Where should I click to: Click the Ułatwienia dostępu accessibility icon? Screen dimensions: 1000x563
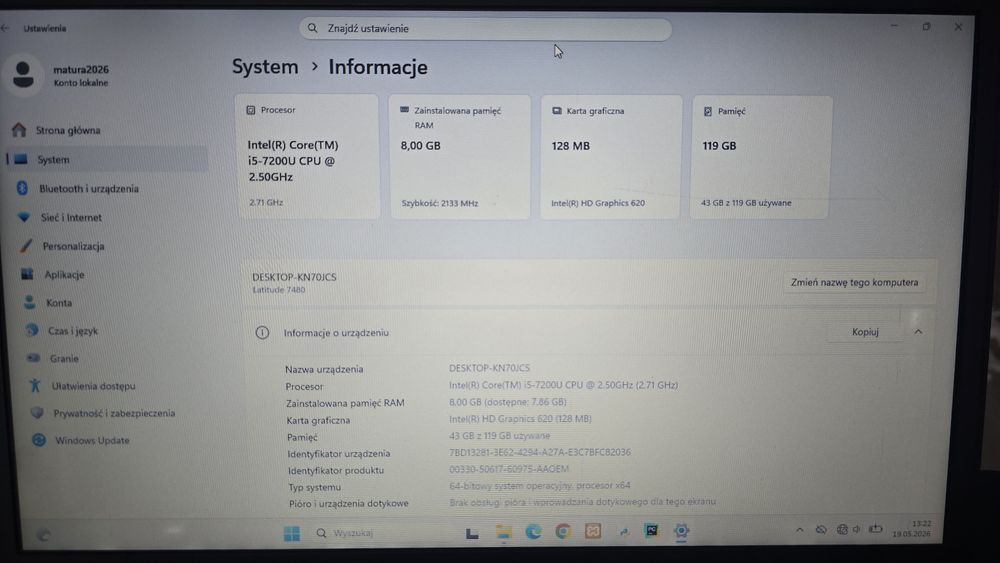click(36, 386)
